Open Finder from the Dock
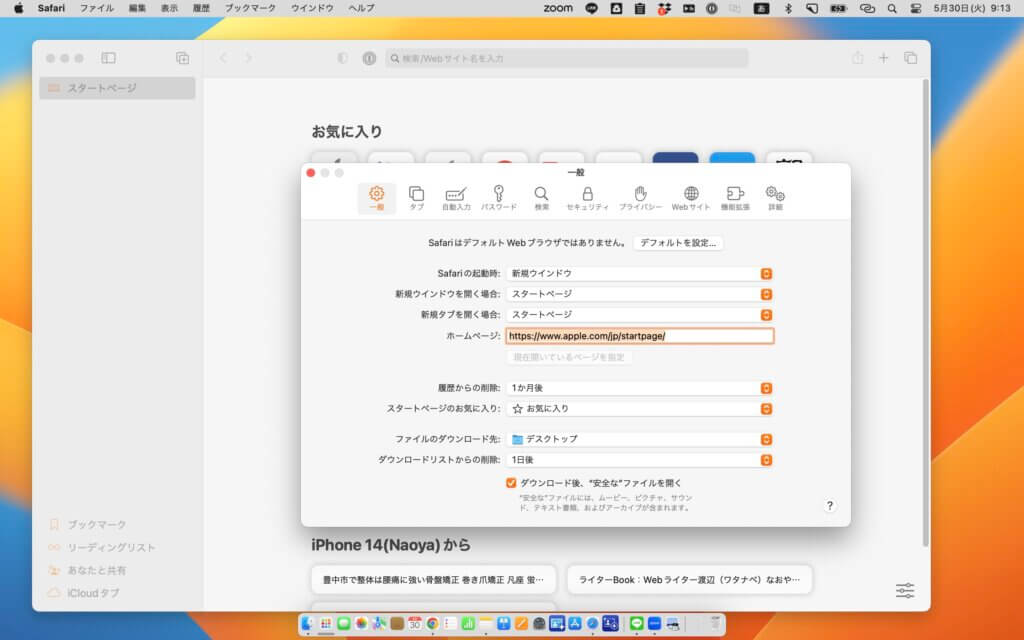This screenshot has height=640, width=1024. coord(308,624)
